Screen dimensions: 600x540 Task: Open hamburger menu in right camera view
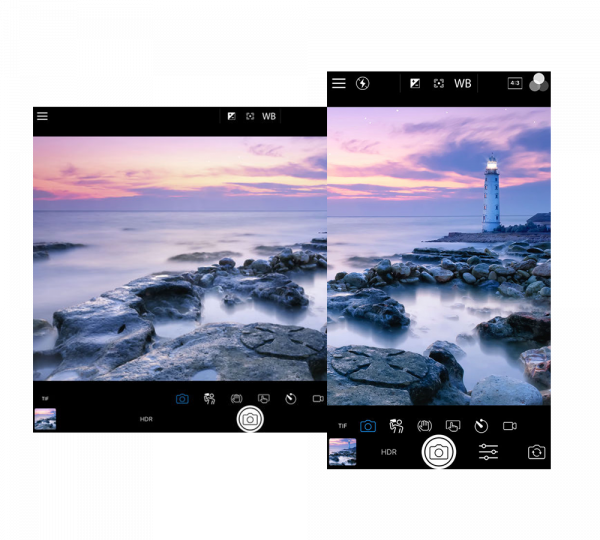(339, 83)
